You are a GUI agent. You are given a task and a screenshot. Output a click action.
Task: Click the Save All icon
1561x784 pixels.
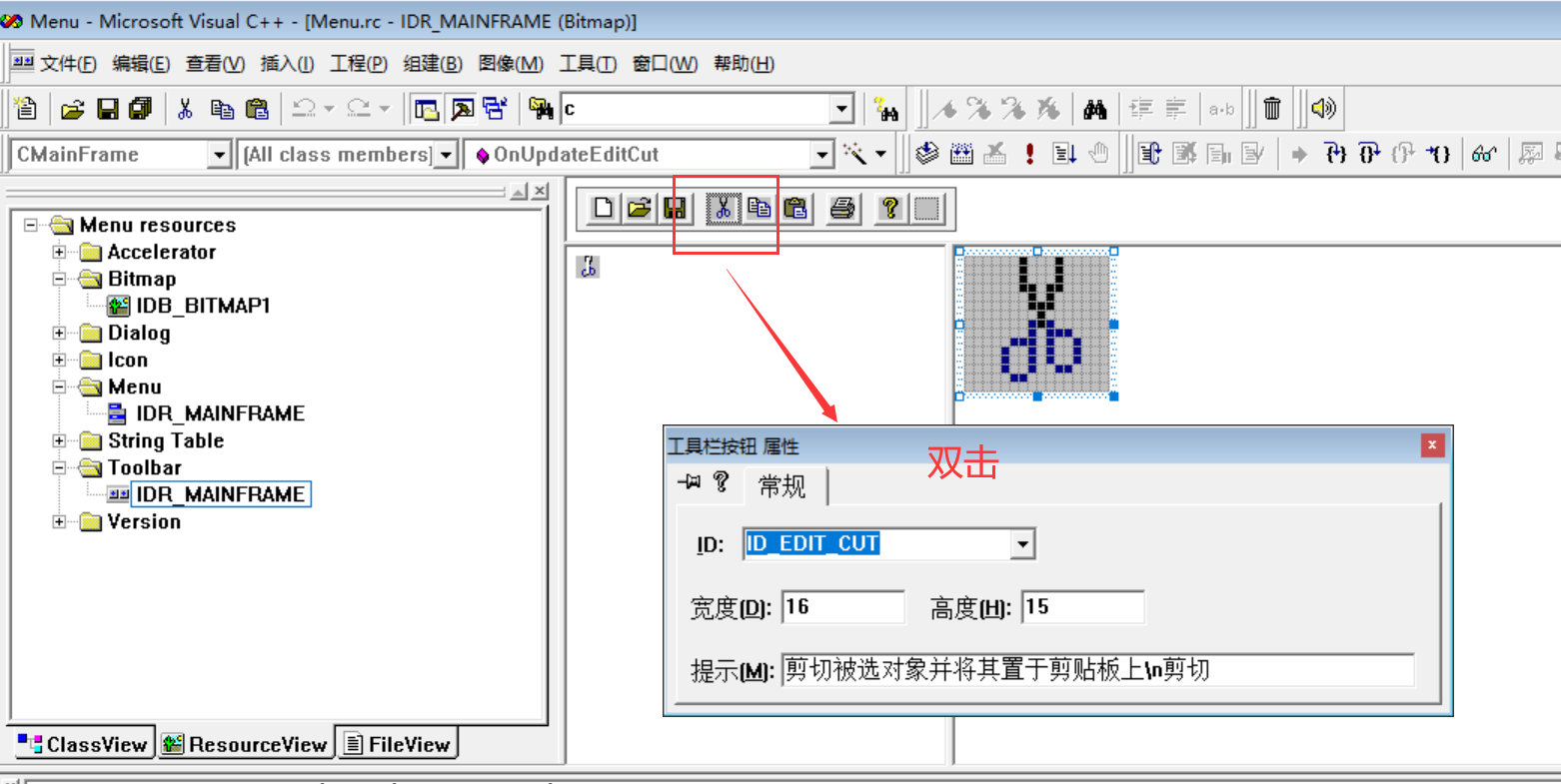coord(140,108)
